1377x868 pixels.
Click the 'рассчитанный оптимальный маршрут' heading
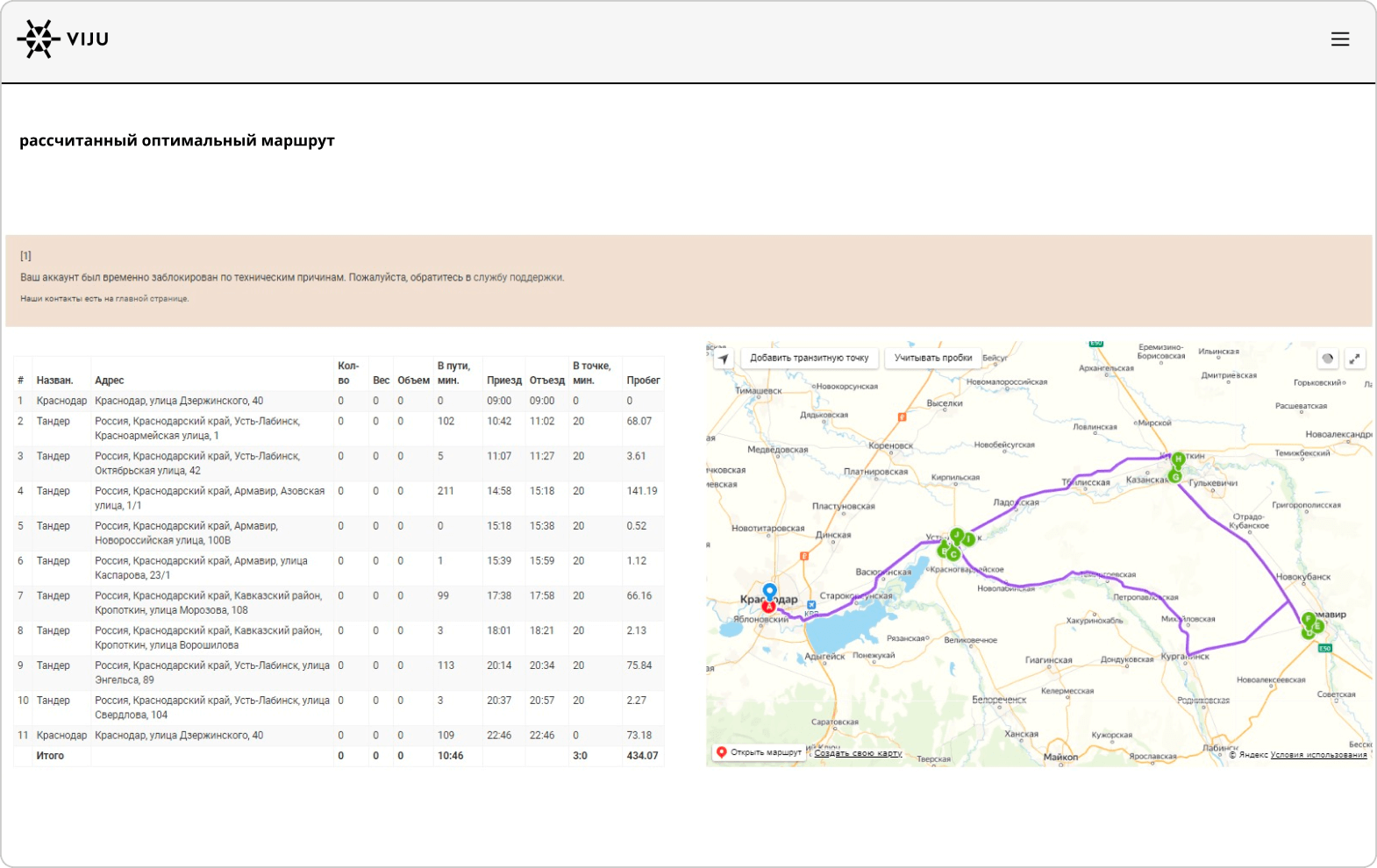point(177,140)
